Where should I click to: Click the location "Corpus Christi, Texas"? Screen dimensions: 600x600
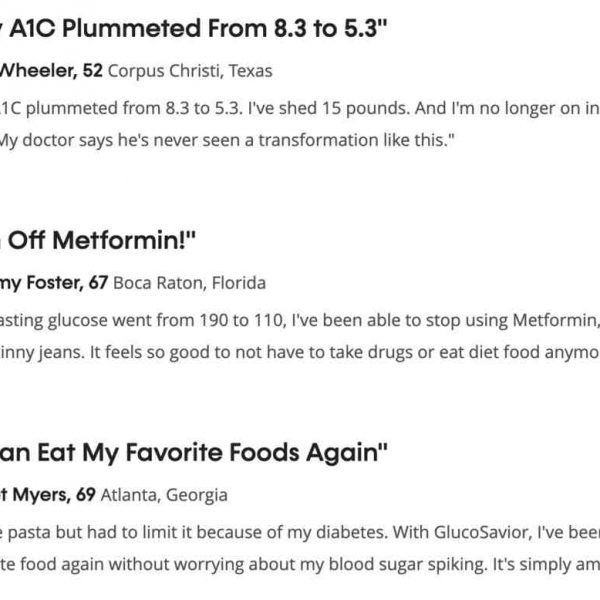[x=189, y=72]
